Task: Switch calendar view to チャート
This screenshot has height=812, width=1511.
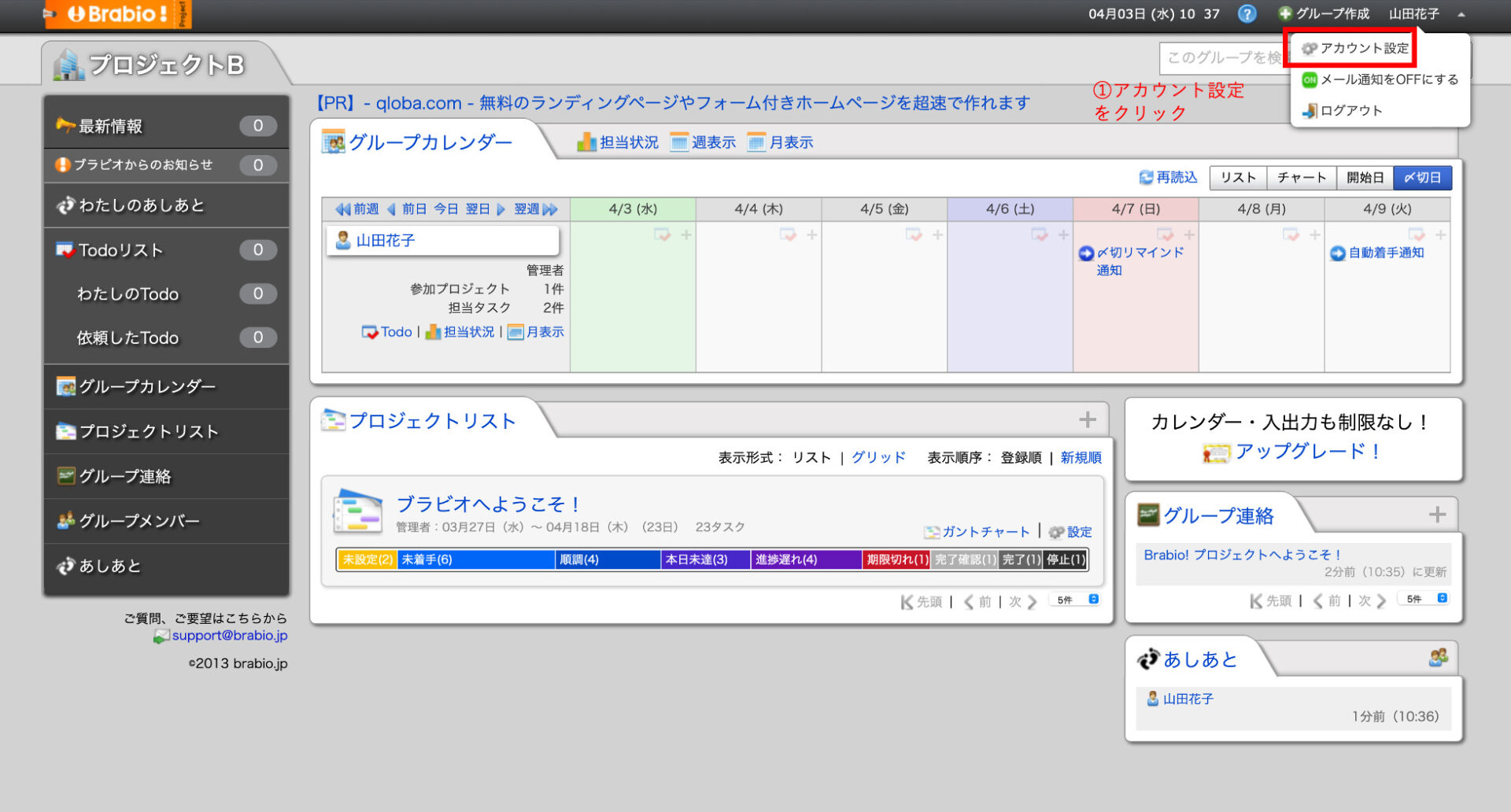Action: tap(1301, 178)
